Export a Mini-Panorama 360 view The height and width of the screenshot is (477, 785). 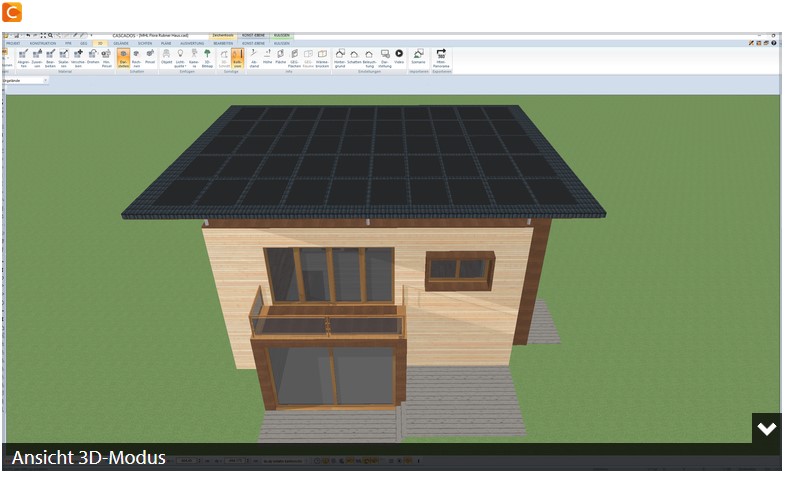coord(441,58)
